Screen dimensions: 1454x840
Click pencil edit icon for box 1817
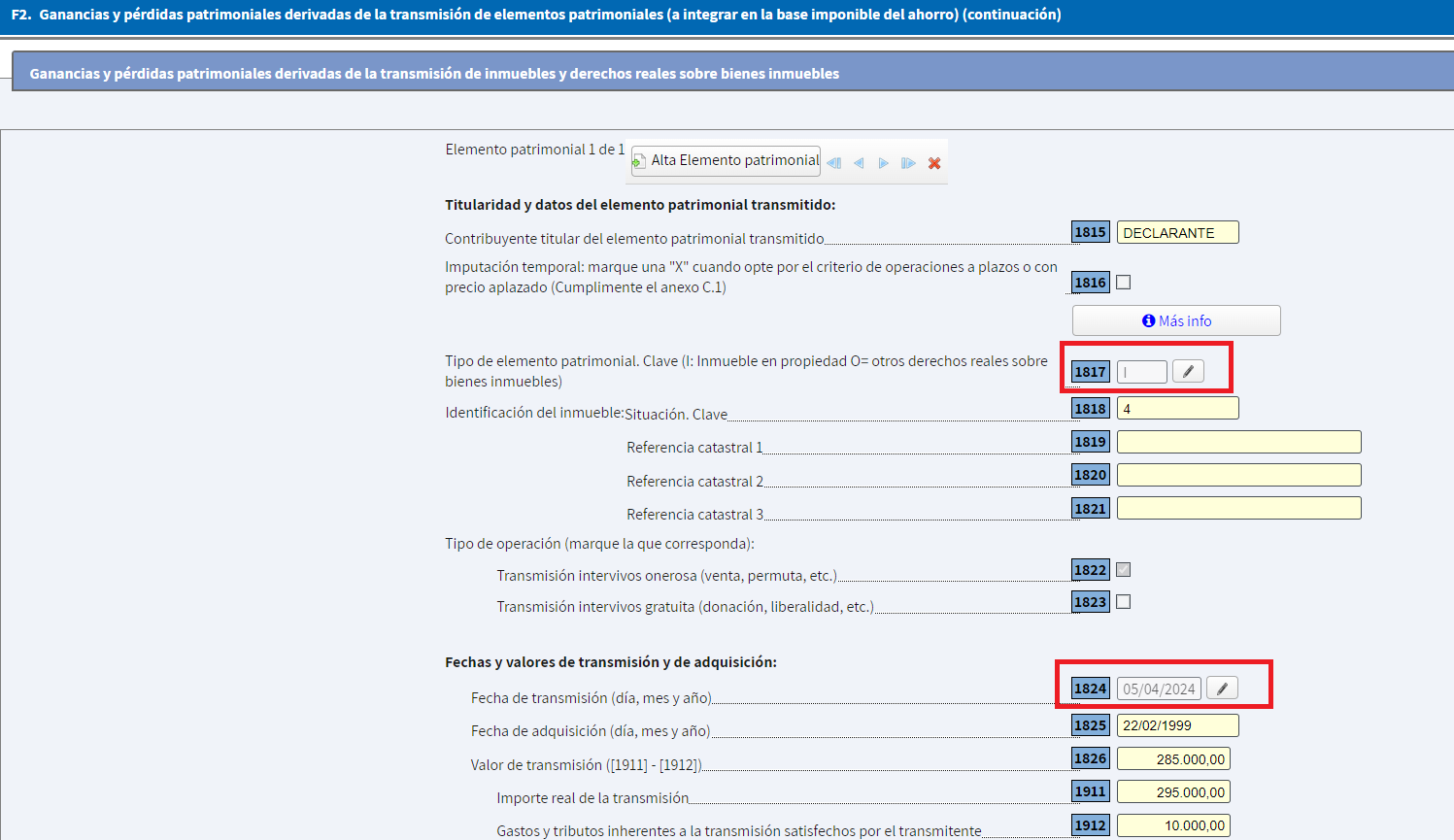point(1188,371)
